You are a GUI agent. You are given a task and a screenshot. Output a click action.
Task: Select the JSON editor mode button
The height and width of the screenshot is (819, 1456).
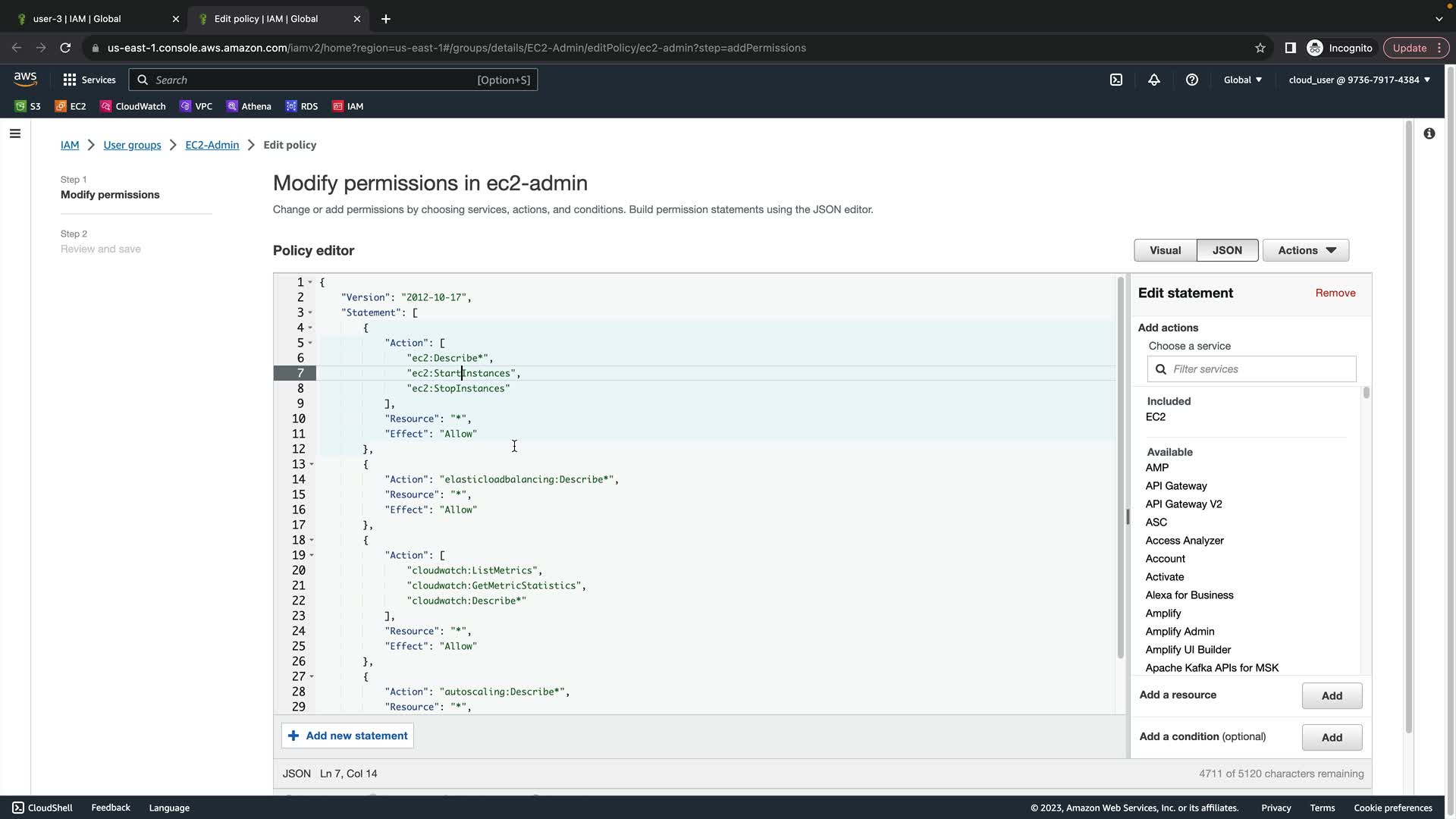(x=1227, y=250)
